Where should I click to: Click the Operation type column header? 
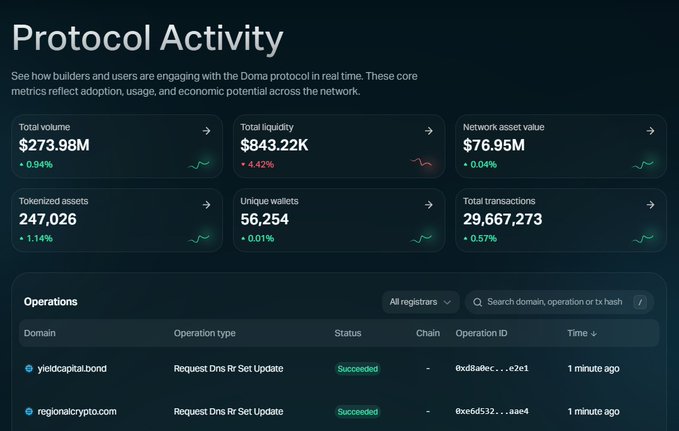click(204, 333)
